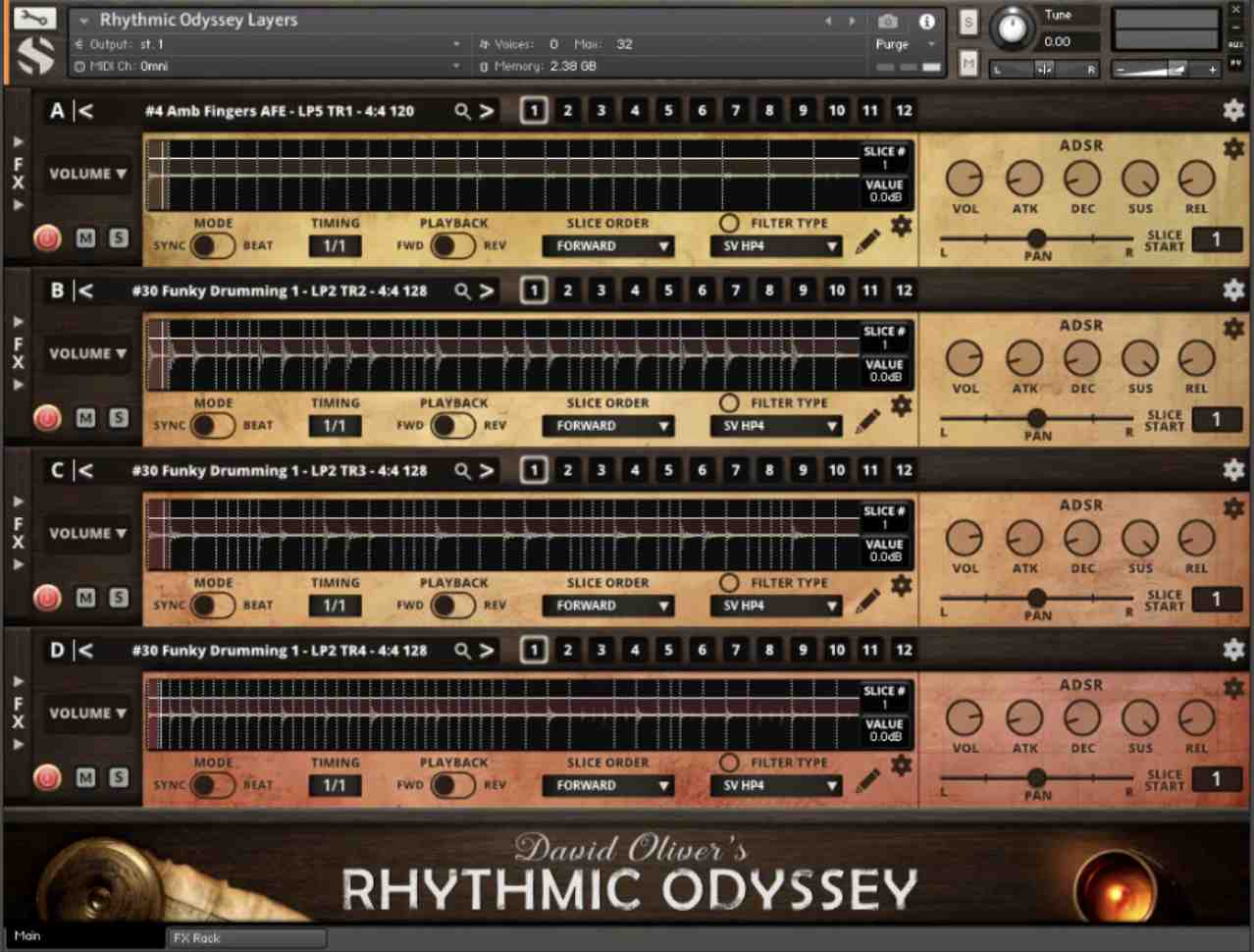
Task: Click the S snapshot icon right of the header
Action: click(x=967, y=20)
